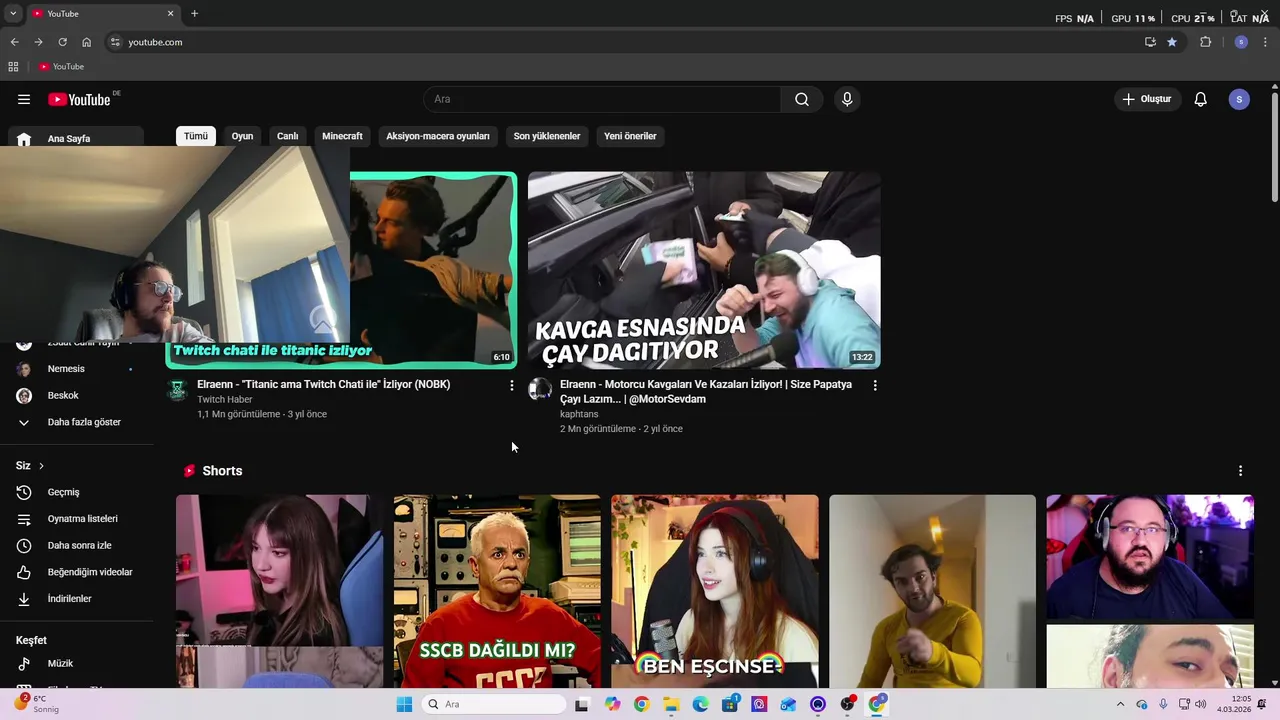Select the Canlı filter chip
1280x720 pixels.
288,136
